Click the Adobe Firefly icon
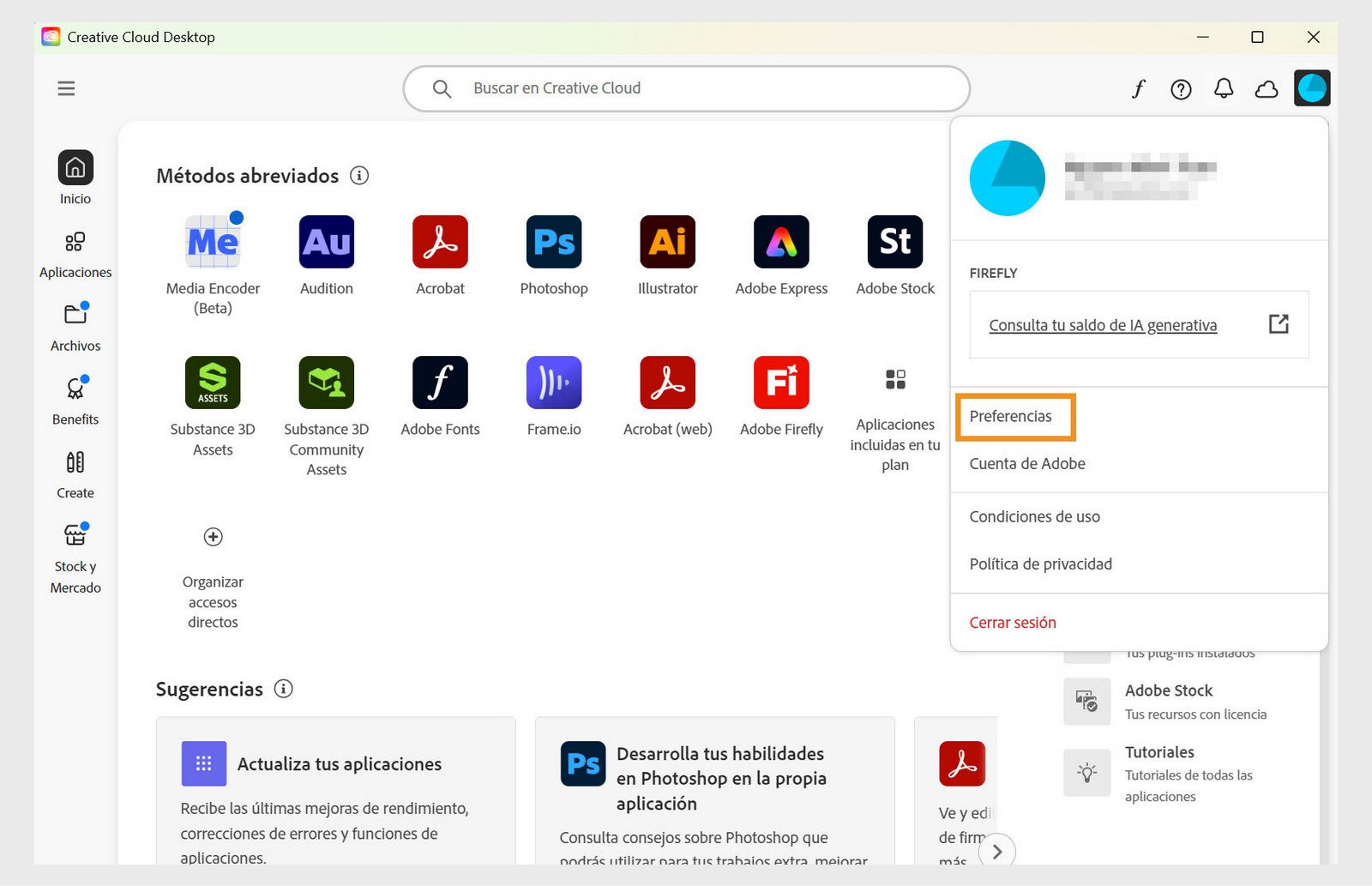This screenshot has height=886, width=1372. pyautogui.click(x=779, y=383)
